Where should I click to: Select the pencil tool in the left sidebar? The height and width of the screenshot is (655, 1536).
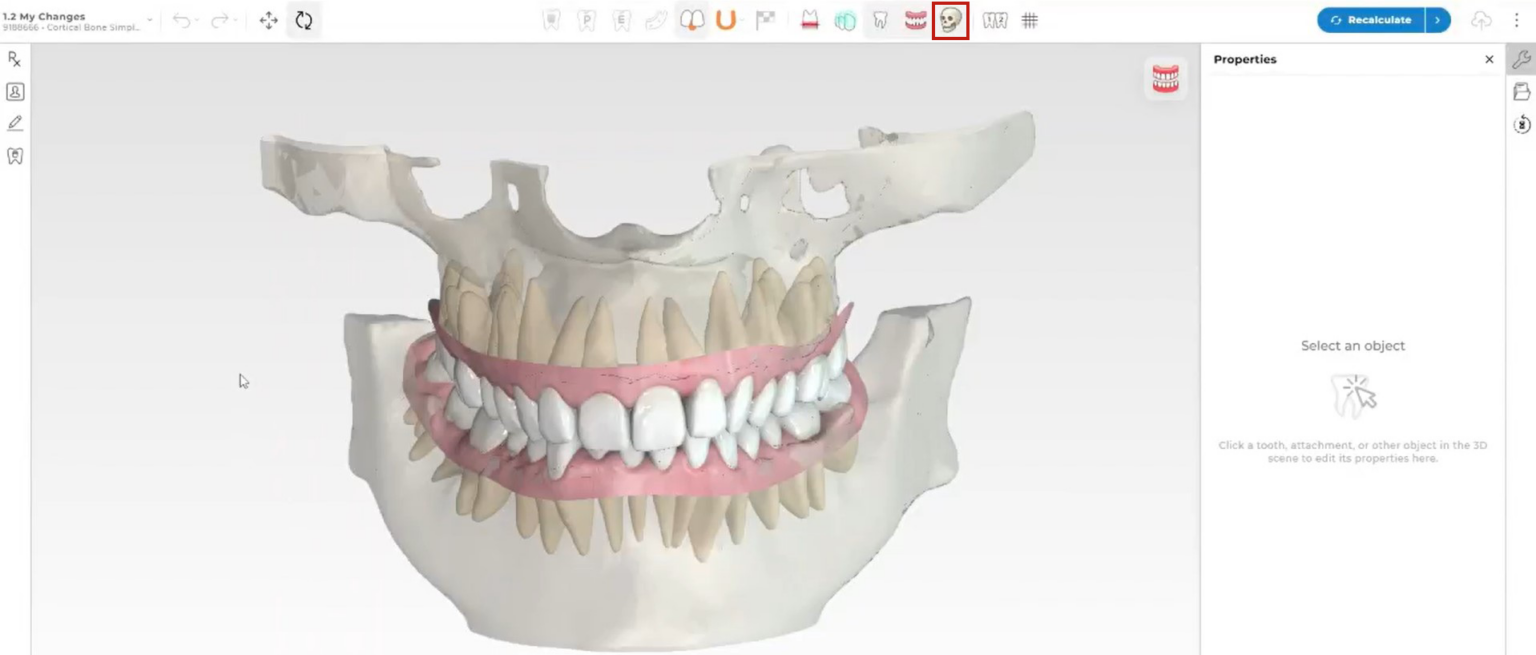click(13, 122)
